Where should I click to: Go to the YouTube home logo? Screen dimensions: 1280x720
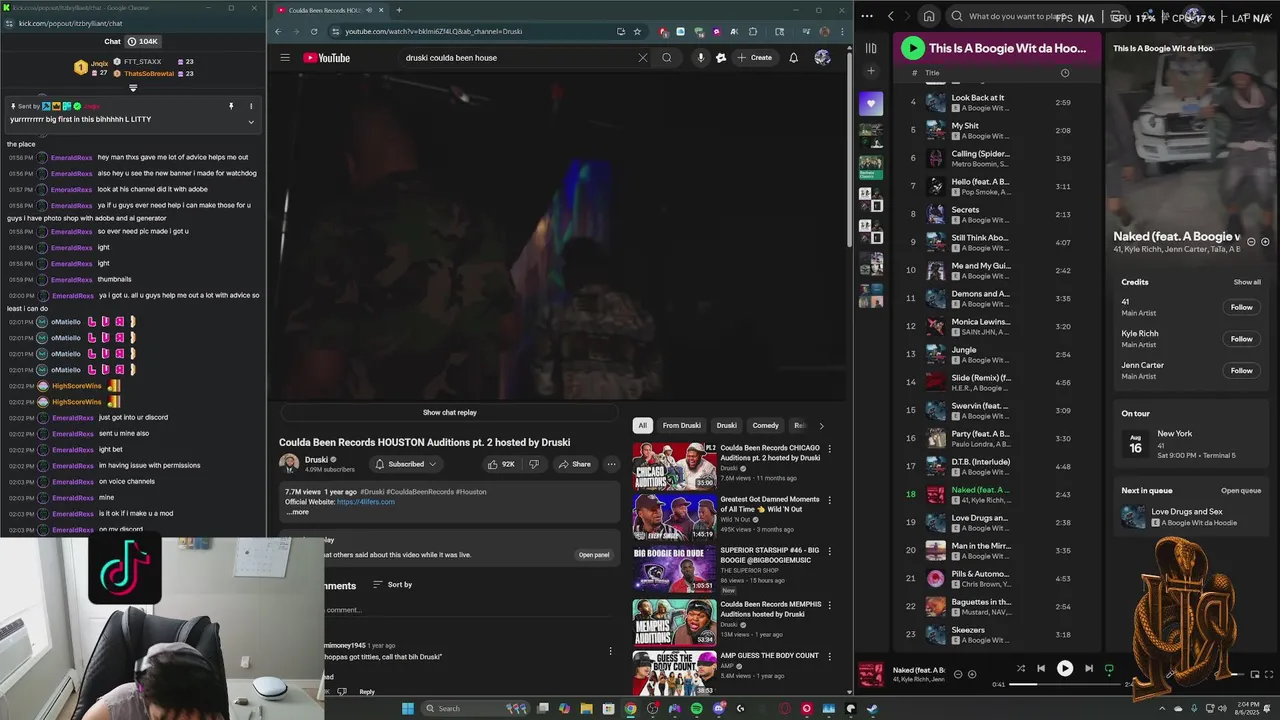click(327, 58)
